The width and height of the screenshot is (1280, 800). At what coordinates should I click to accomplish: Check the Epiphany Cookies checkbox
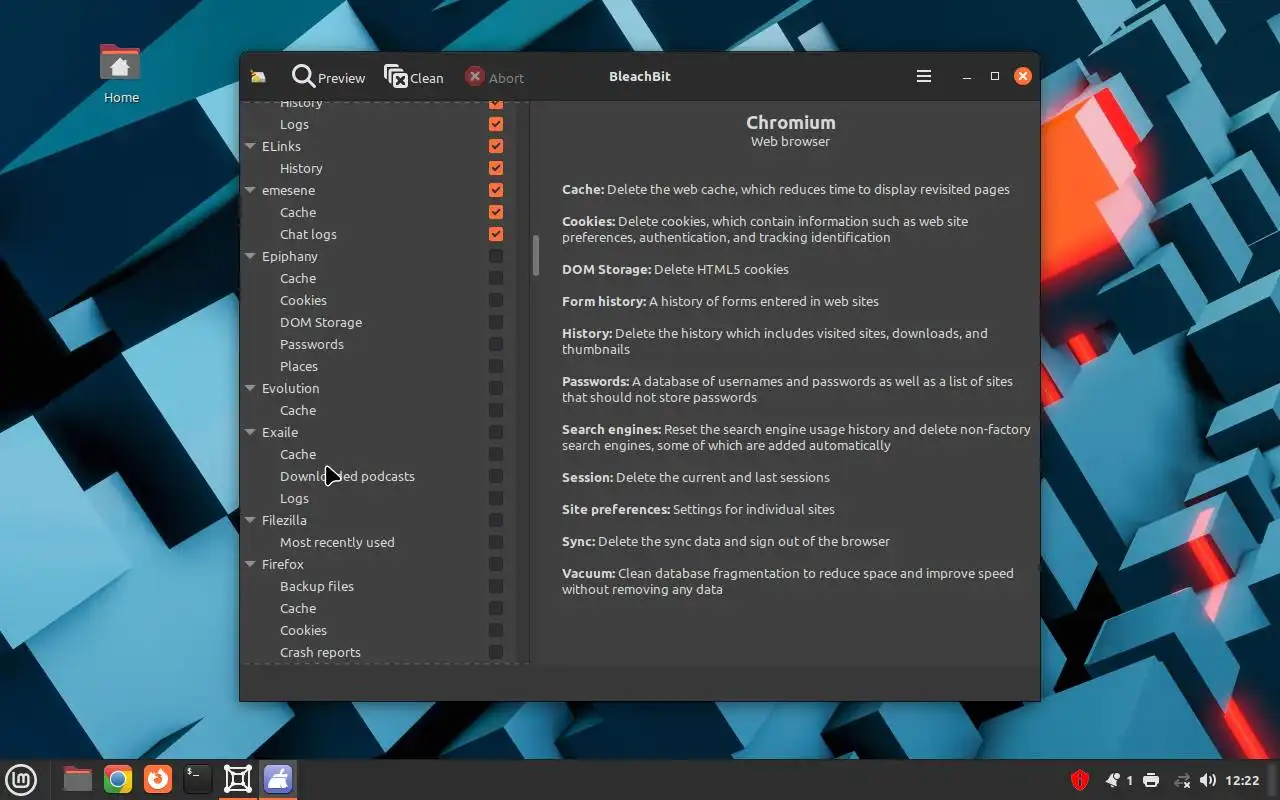click(496, 300)
